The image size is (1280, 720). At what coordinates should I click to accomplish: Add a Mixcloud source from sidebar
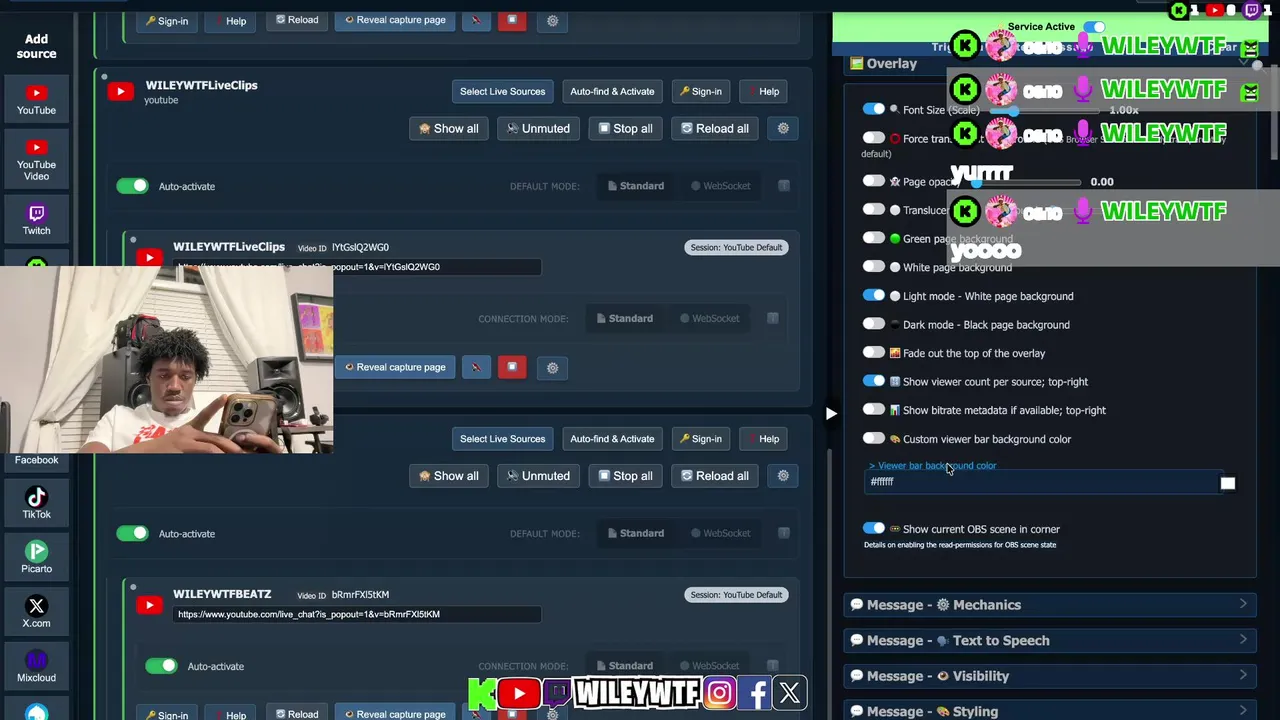[x=36, y=666]
